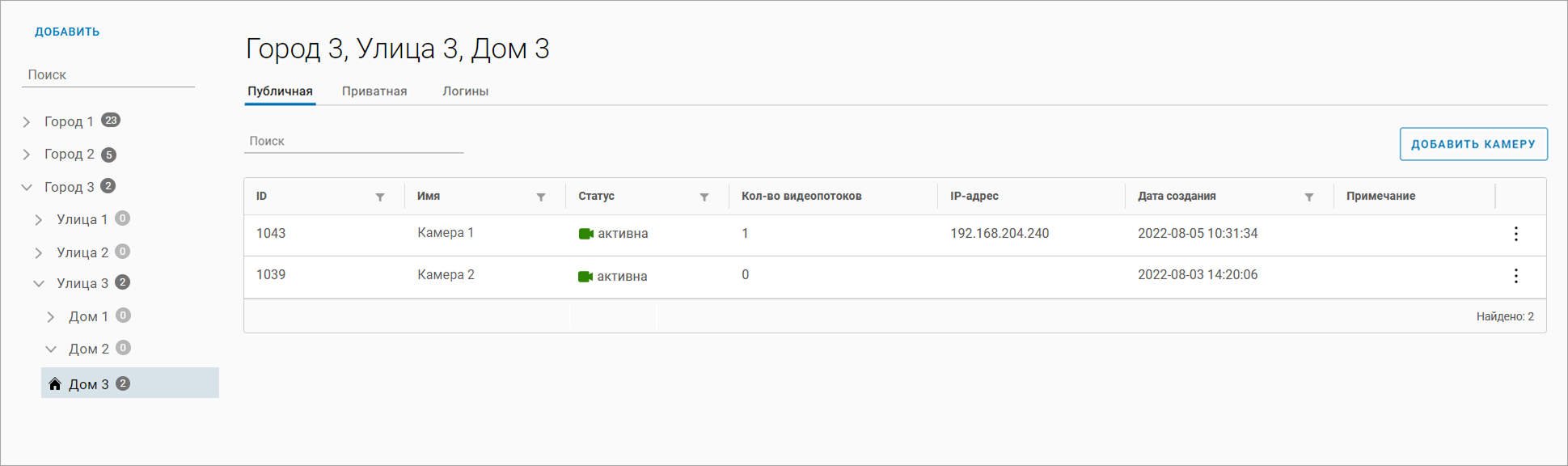Open the Логины tab

tap(465, 91)
